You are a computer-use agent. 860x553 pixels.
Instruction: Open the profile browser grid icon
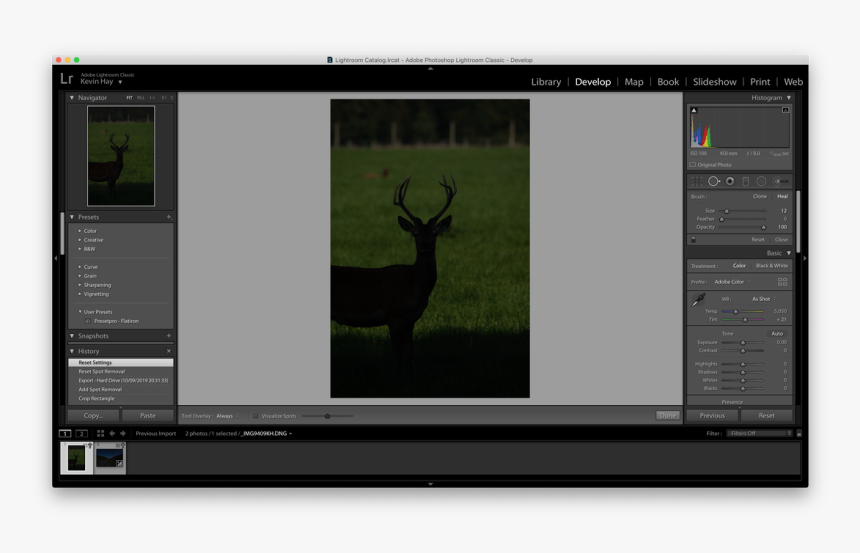click(783, 282)
